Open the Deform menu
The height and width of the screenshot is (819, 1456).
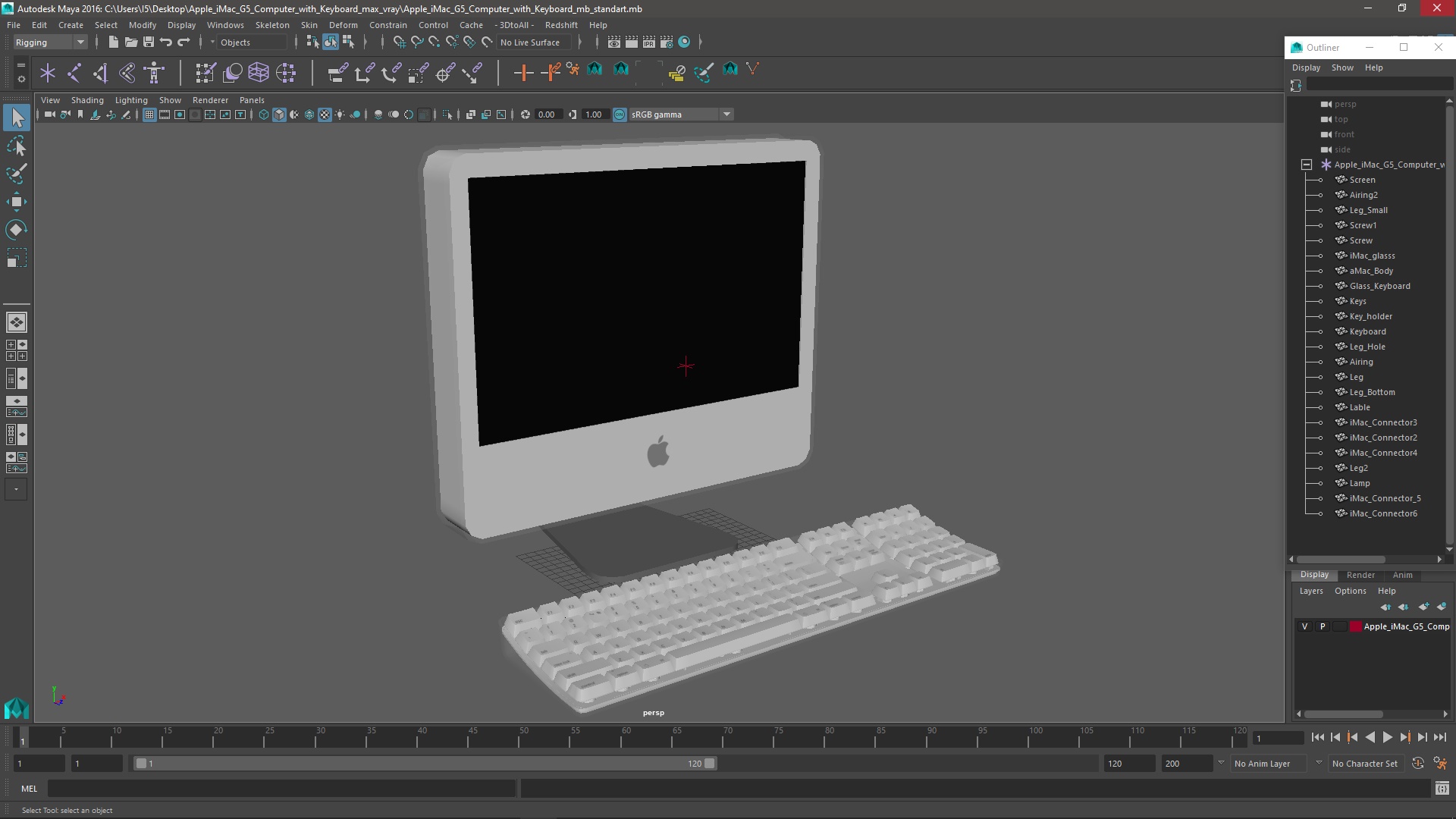click(x=343, y=25)
